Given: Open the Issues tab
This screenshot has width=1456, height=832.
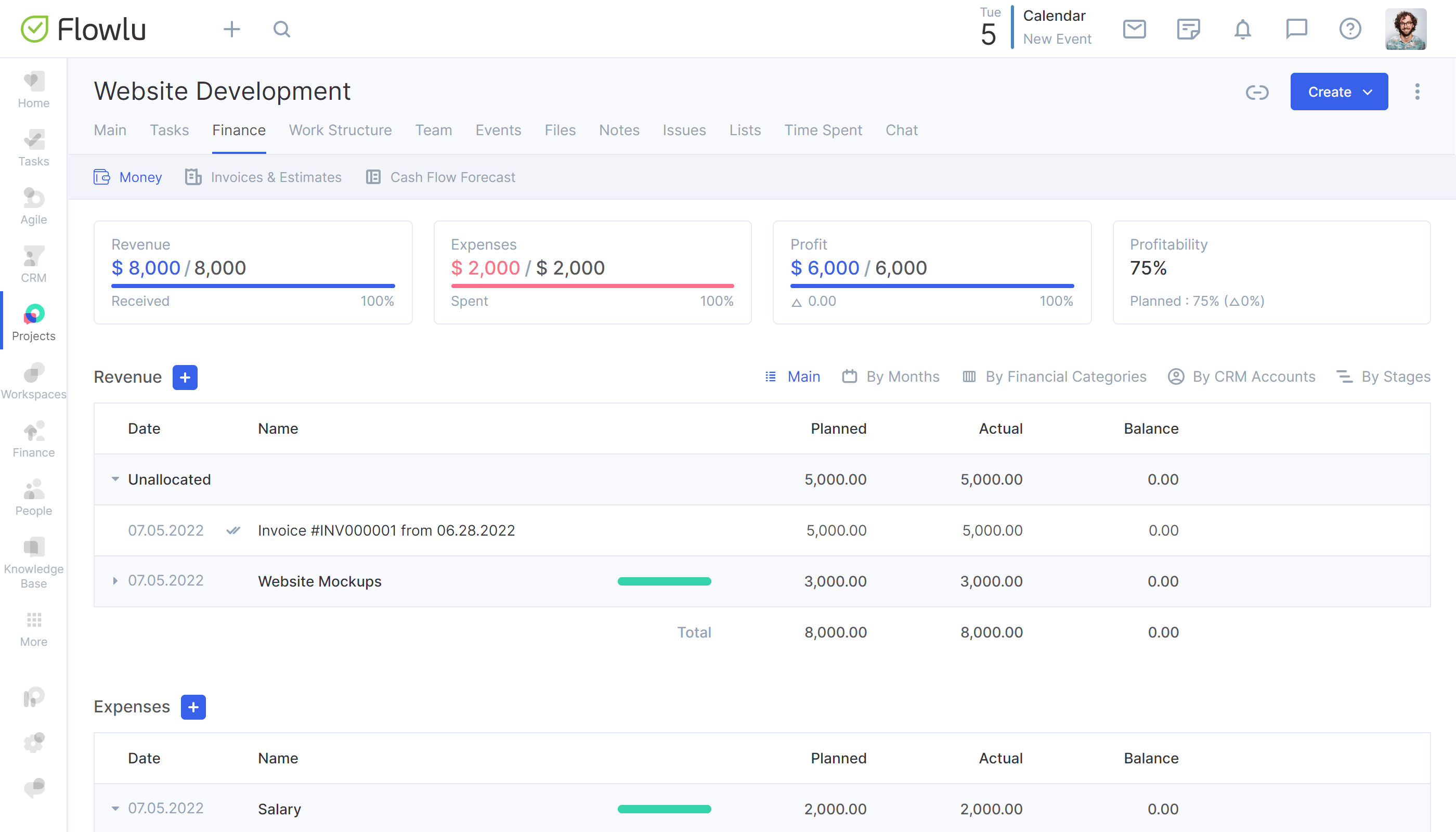Looking at the screenshot, I should click(x=684, y=131).
